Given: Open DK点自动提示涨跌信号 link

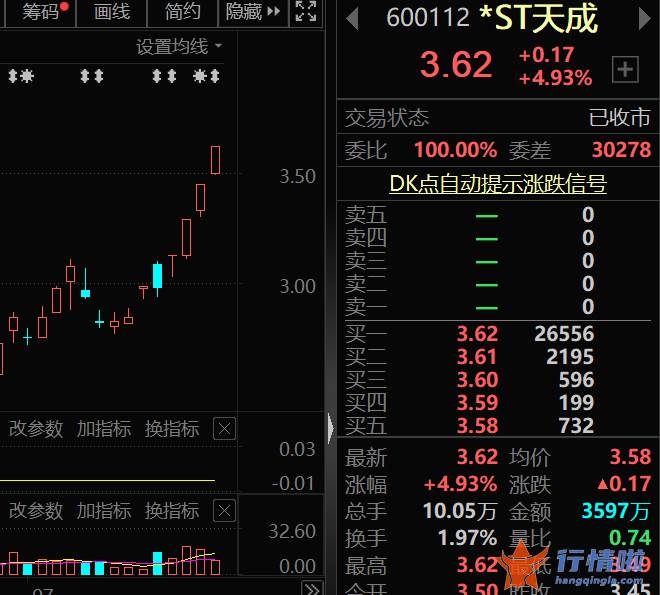Looking at the screenshot, I should pyautogui.click(x=498, y=183).
